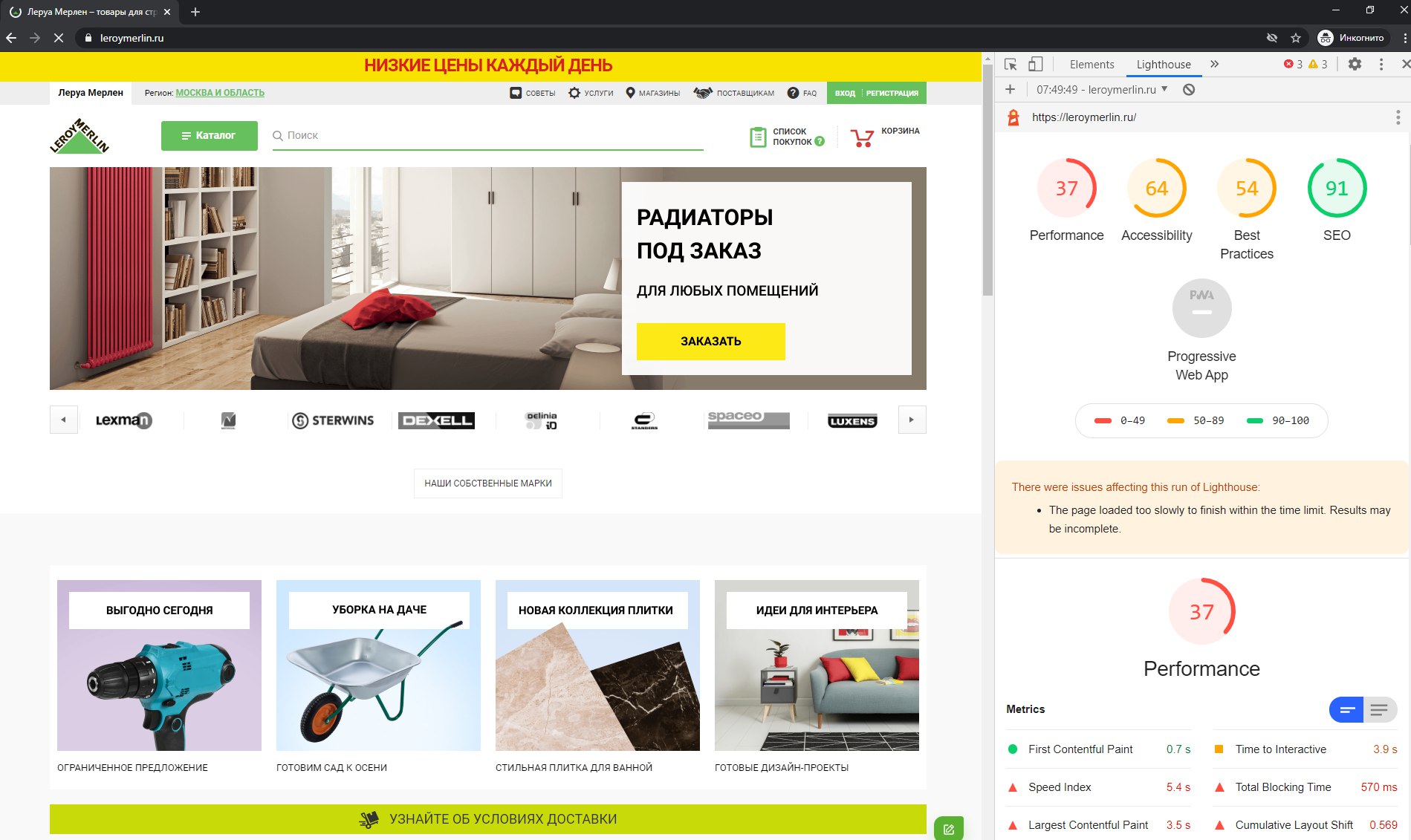The height and width of the screenshot is (840, 1411).
Task: Click the Lighthouse logo icon
Action: coord(1013,117)
